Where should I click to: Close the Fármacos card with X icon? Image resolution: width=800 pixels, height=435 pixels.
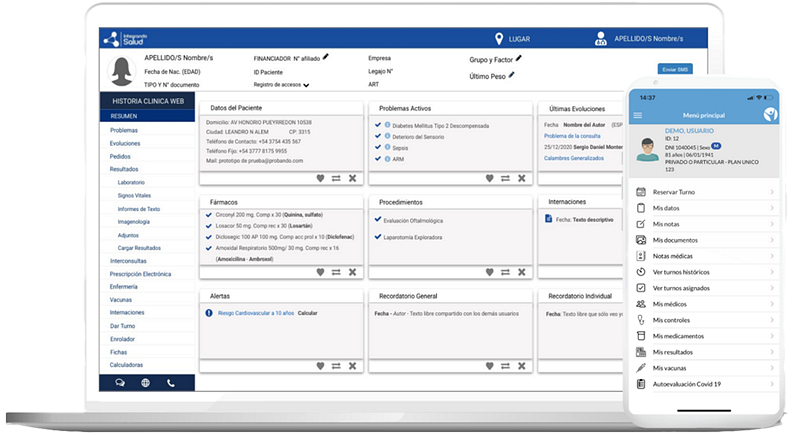click(353, 272)
